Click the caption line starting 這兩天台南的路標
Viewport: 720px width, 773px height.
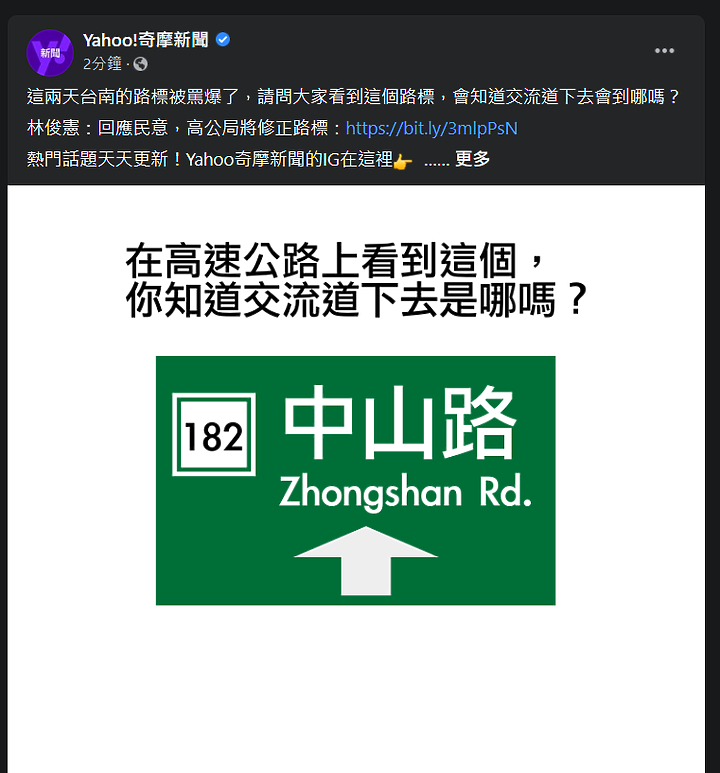[353, 97]
